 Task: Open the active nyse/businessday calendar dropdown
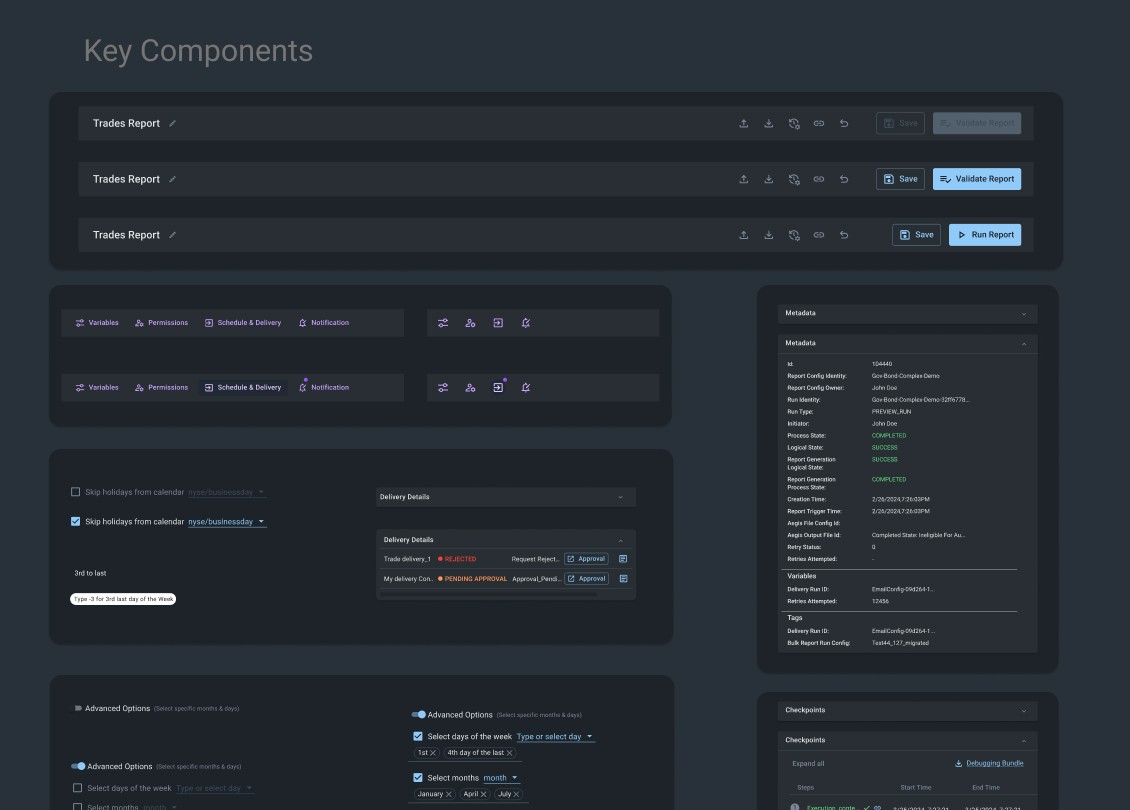227,522
